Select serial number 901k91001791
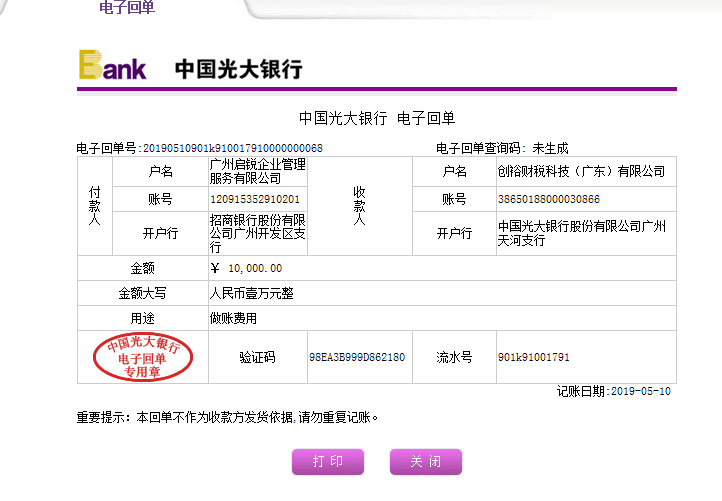This screenshot has width=722, height=501. (x=533, y=357)
